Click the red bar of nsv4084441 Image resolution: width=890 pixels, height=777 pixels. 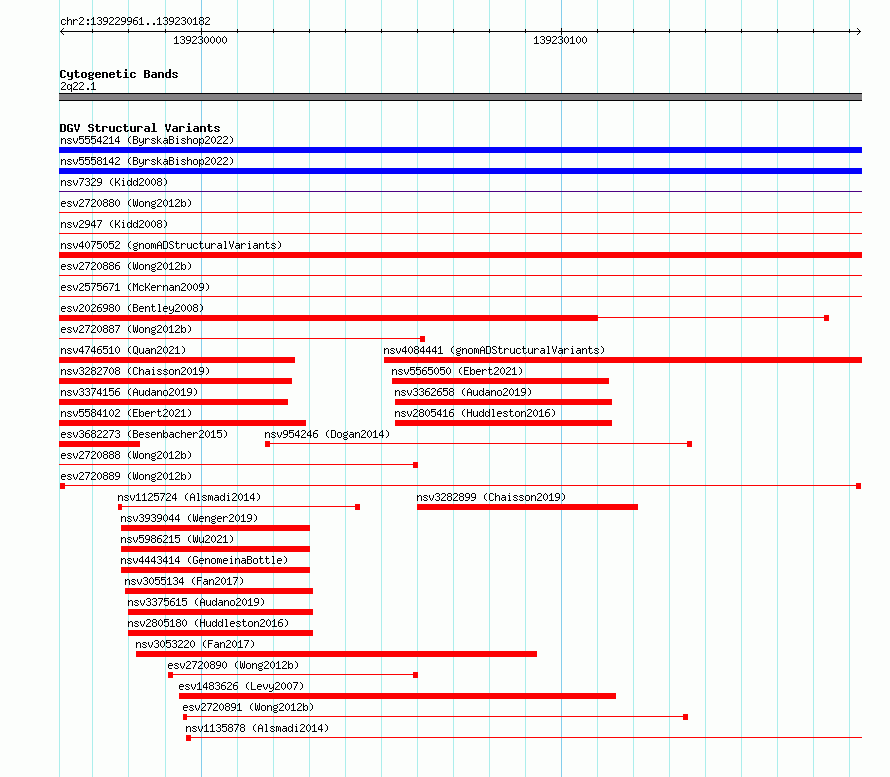click(x=623, y=360)
